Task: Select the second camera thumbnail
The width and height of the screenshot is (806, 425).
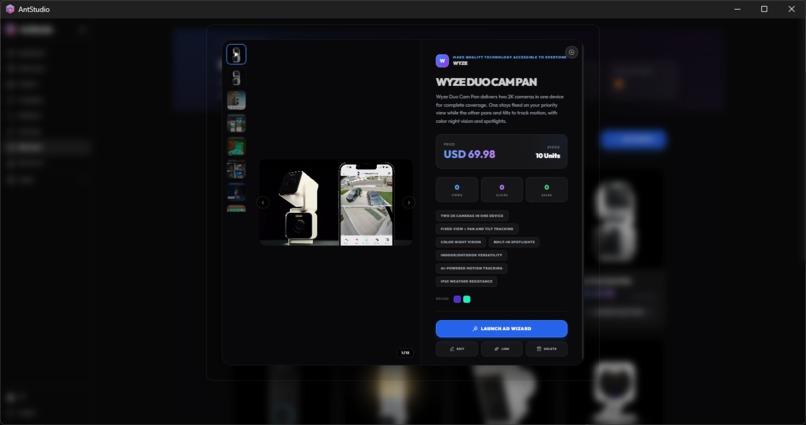Action: [x=236, y=78]
